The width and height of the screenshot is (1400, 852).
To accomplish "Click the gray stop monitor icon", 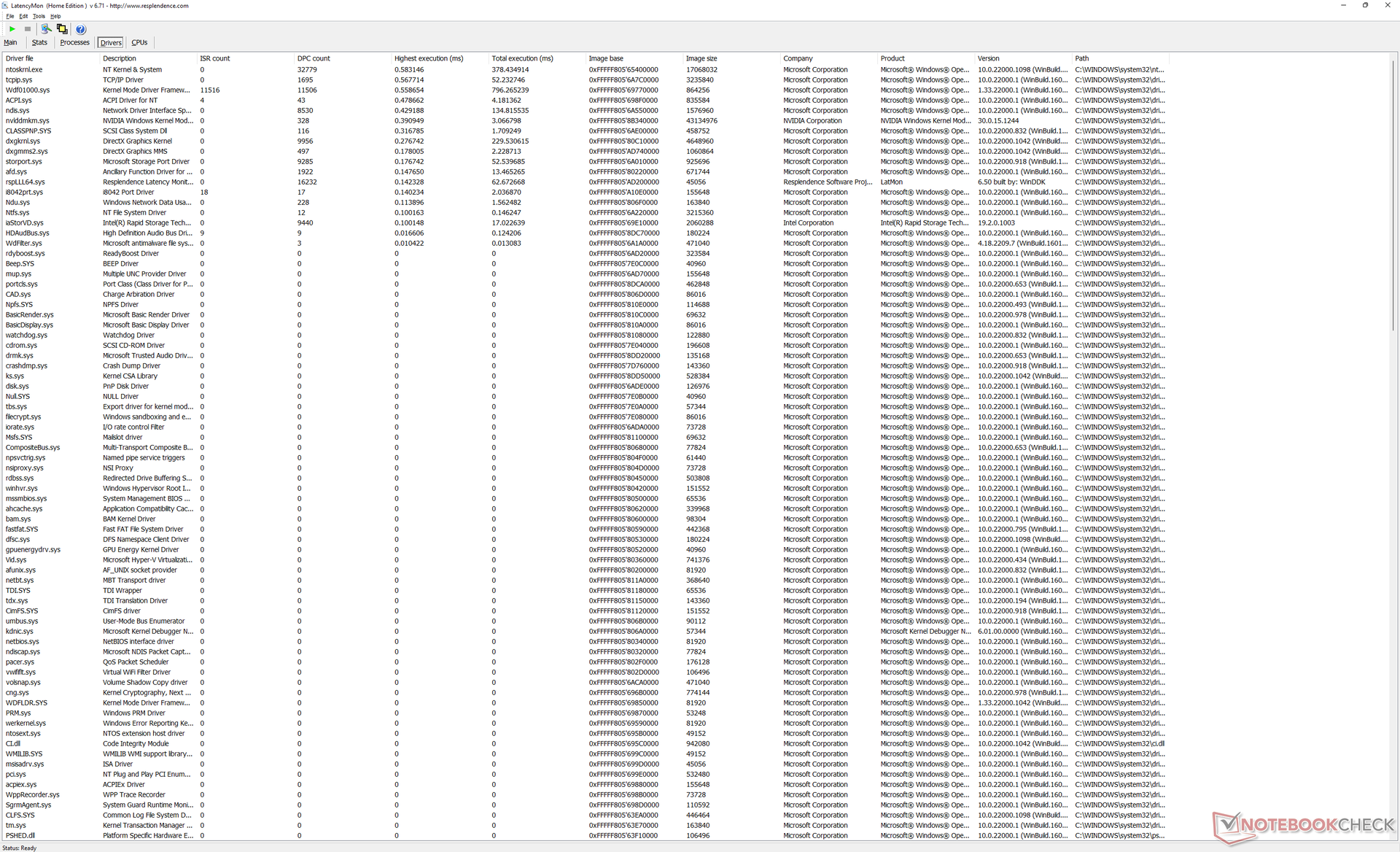I will pyautogui.click(x=28, y=29).
